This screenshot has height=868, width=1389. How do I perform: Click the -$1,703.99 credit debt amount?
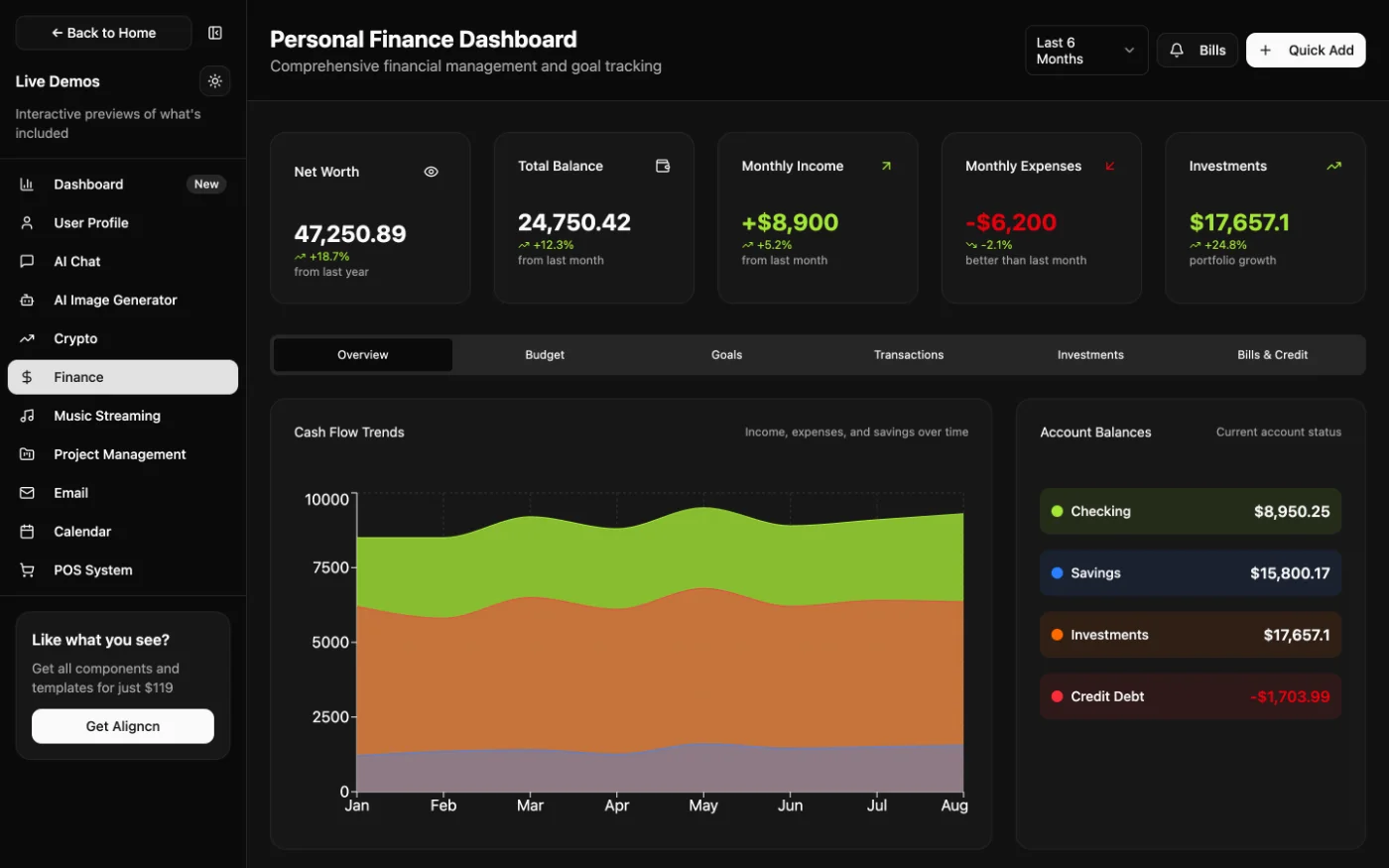click(x=1290, y=696)
